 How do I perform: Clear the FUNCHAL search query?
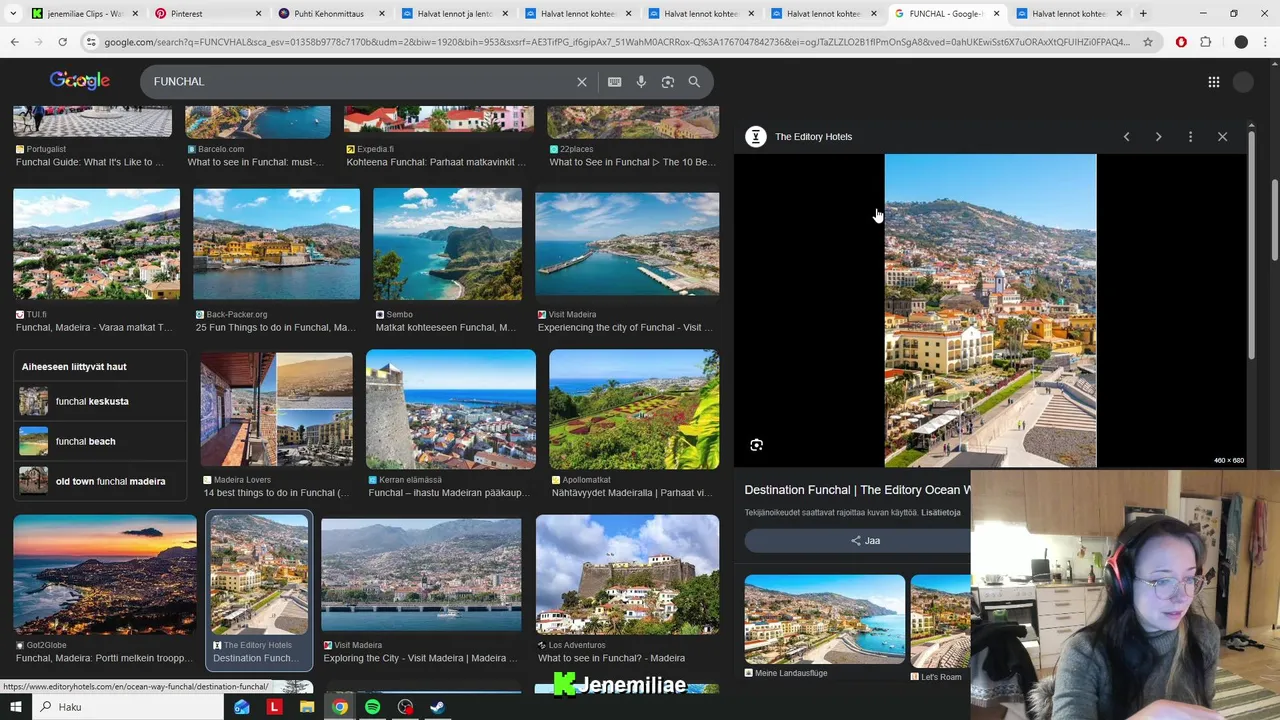tap(582, 82)
